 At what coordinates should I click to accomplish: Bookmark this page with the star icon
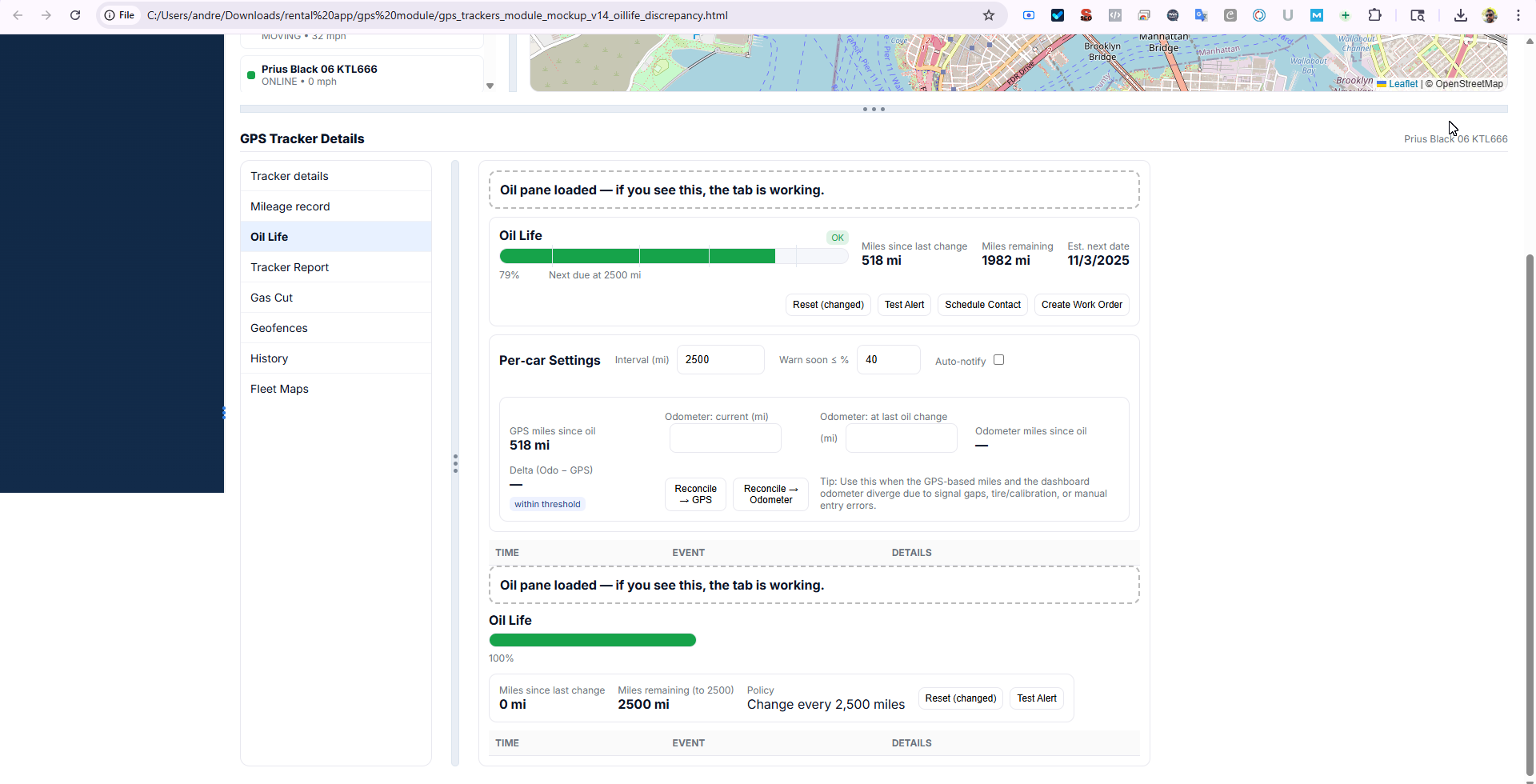tap(989, 15)
